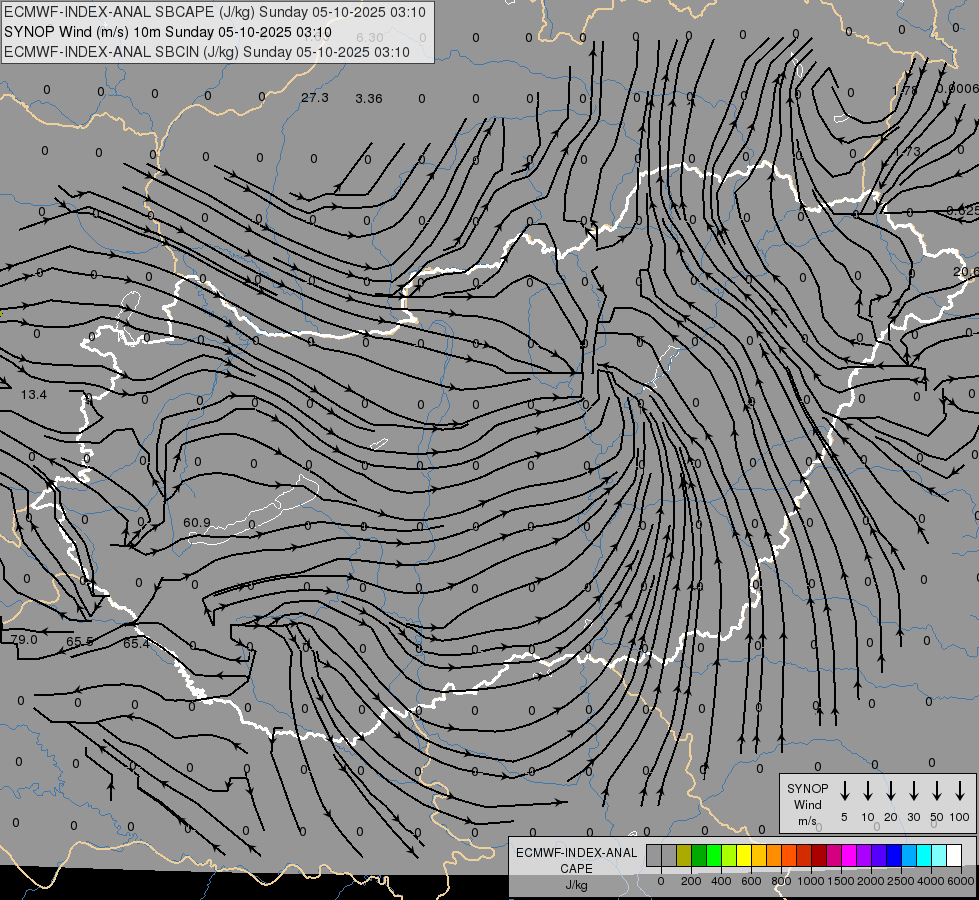Viewport: 979px width, 900px height.
Task: Click the 1500 tick on the CAPE scale
Action: tap(841, 881)
